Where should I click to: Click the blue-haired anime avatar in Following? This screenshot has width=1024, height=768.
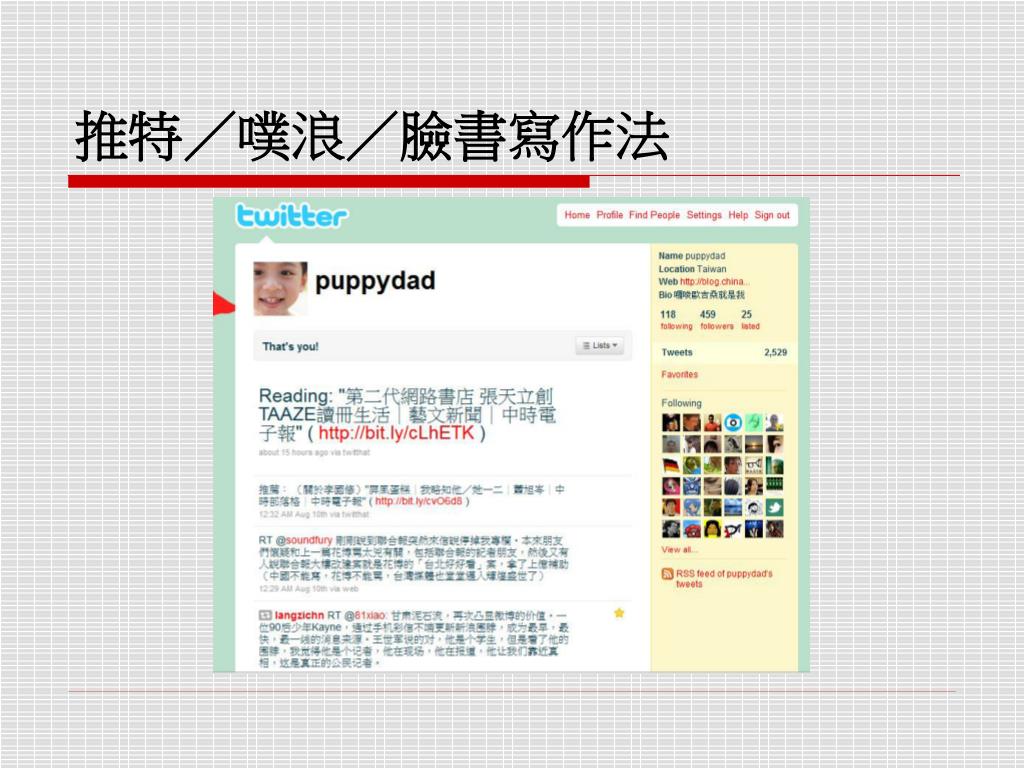click(692, 507)
